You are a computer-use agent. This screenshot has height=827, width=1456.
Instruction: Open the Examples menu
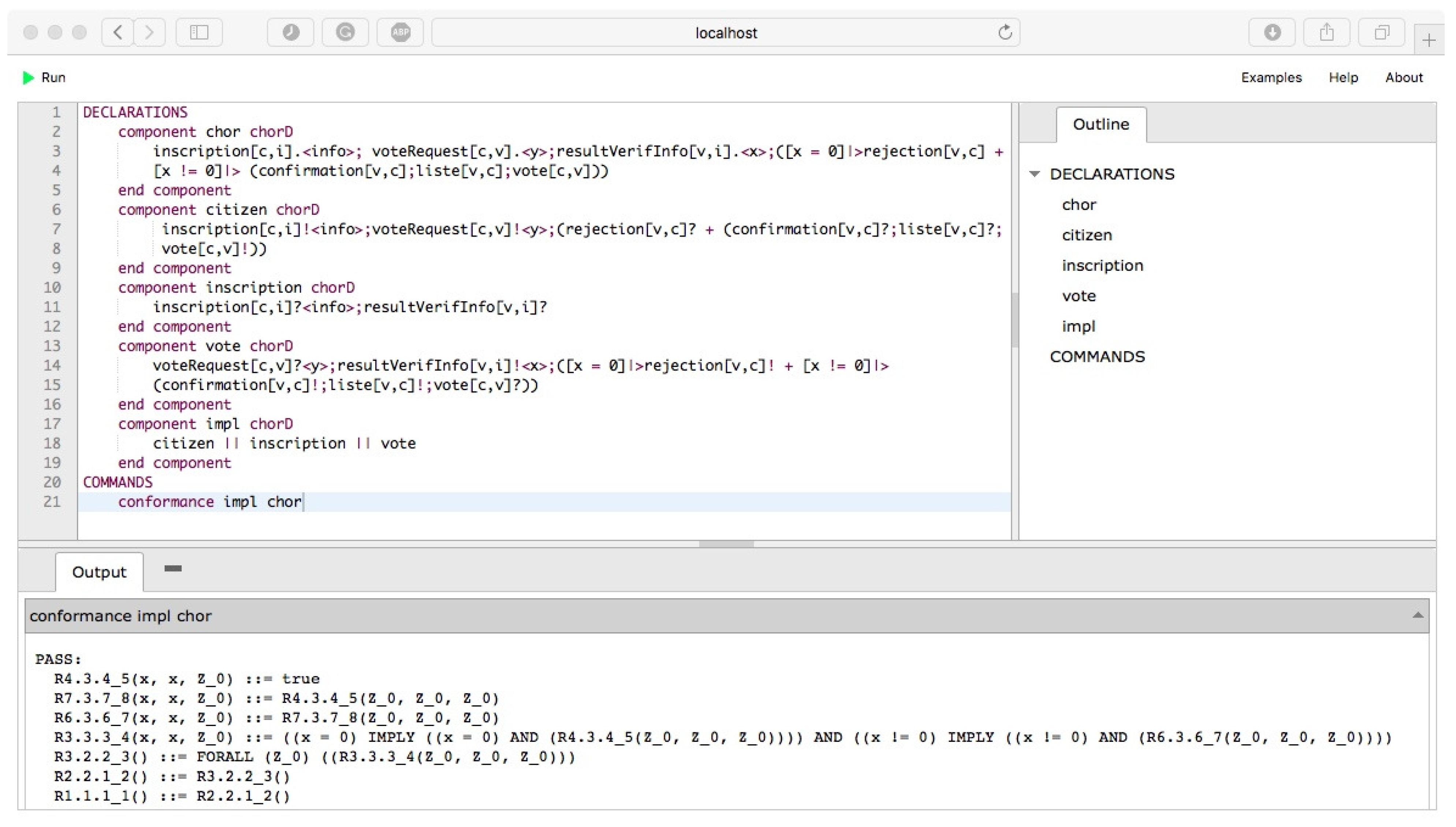(1271, 77)
